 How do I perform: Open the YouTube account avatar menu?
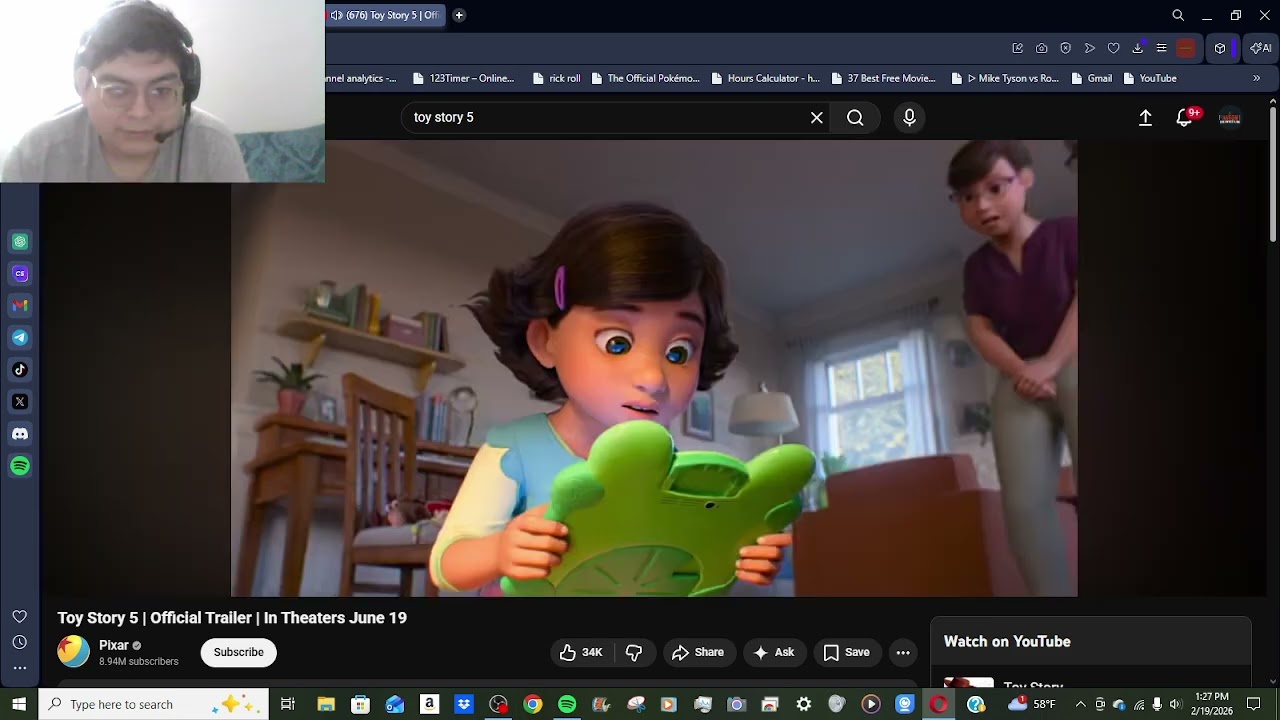1230,118
